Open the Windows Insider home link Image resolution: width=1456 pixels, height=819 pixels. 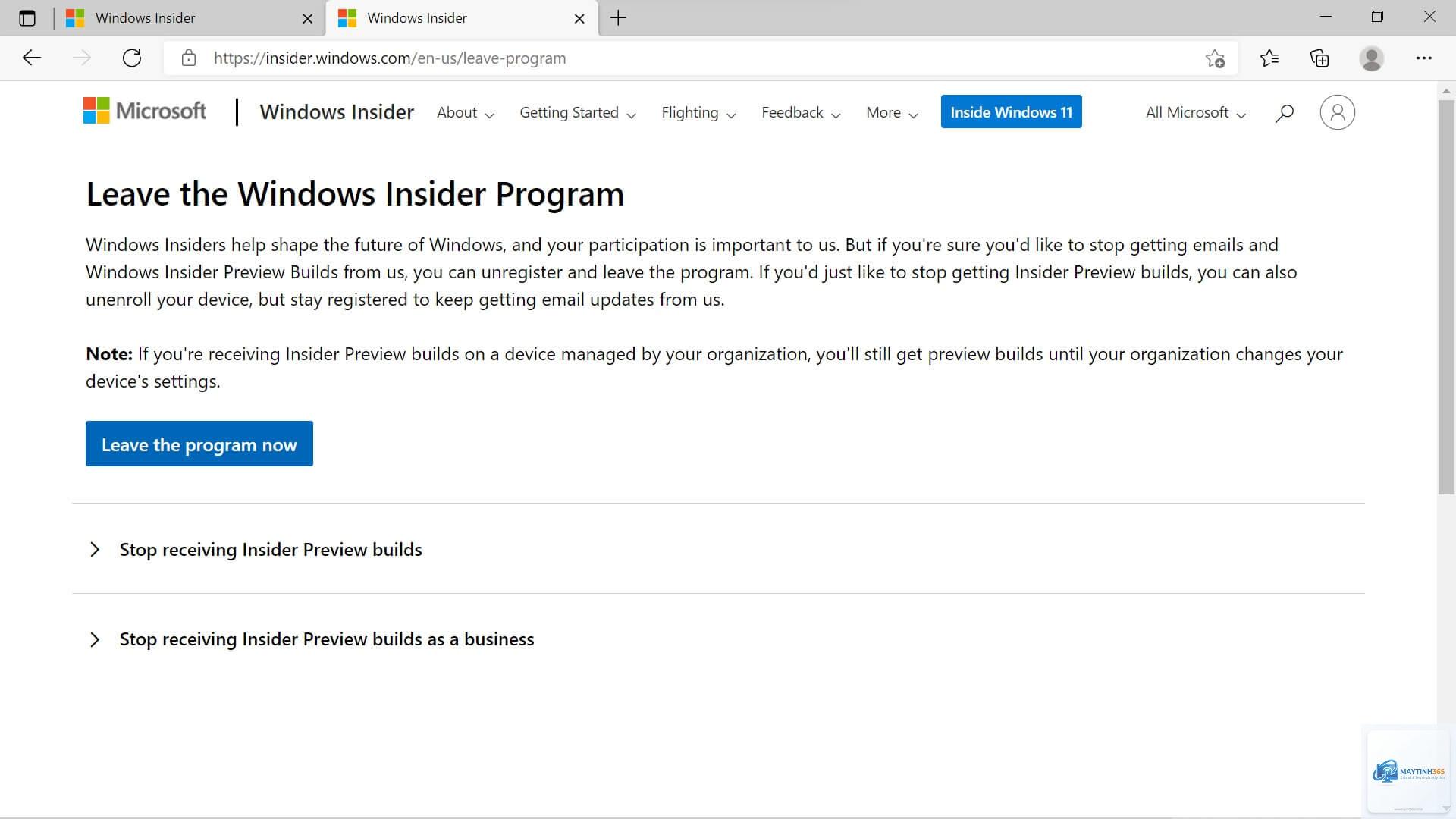337,112
